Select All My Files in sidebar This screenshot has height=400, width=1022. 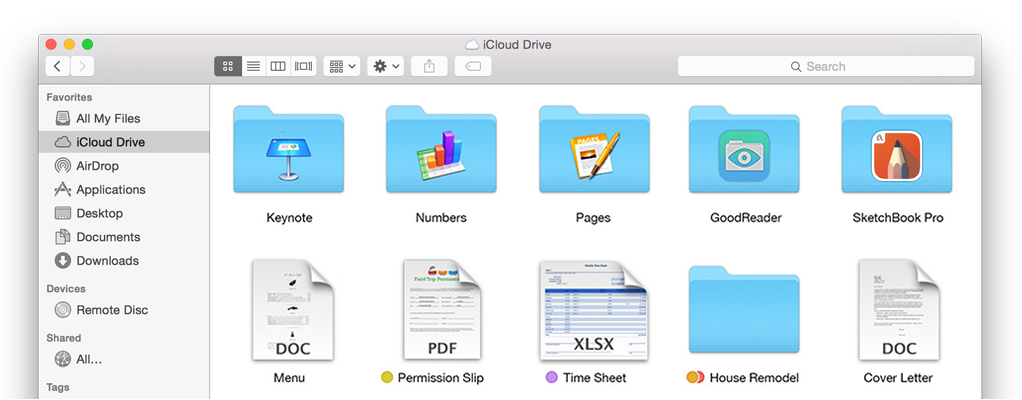[124, 119]
